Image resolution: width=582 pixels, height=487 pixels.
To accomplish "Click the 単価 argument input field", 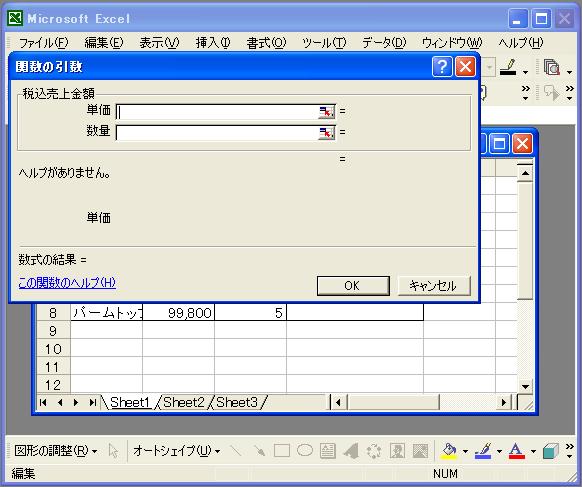I will [x=218, y=111].
